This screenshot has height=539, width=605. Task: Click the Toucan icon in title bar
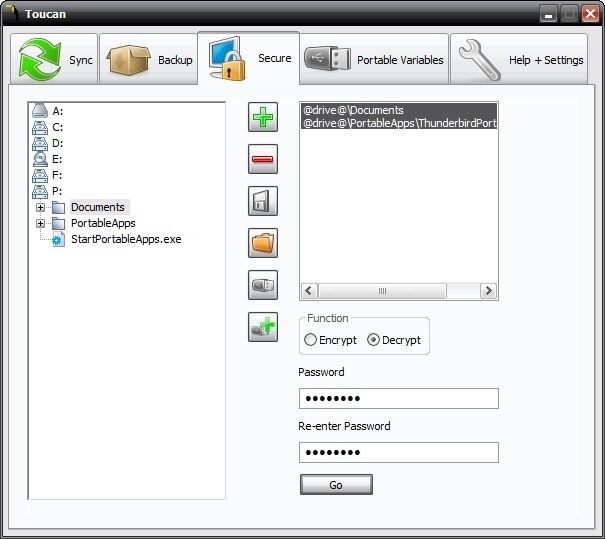12,12
